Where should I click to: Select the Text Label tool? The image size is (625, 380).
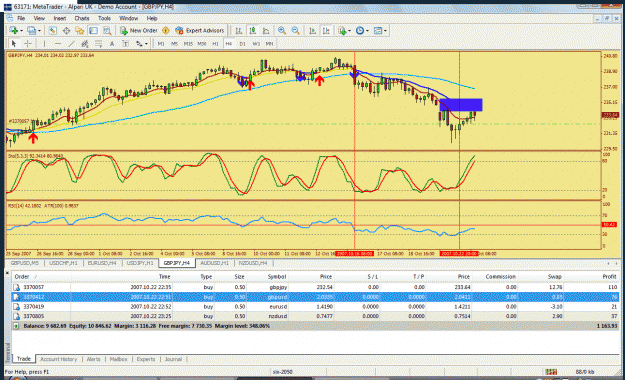125,43
